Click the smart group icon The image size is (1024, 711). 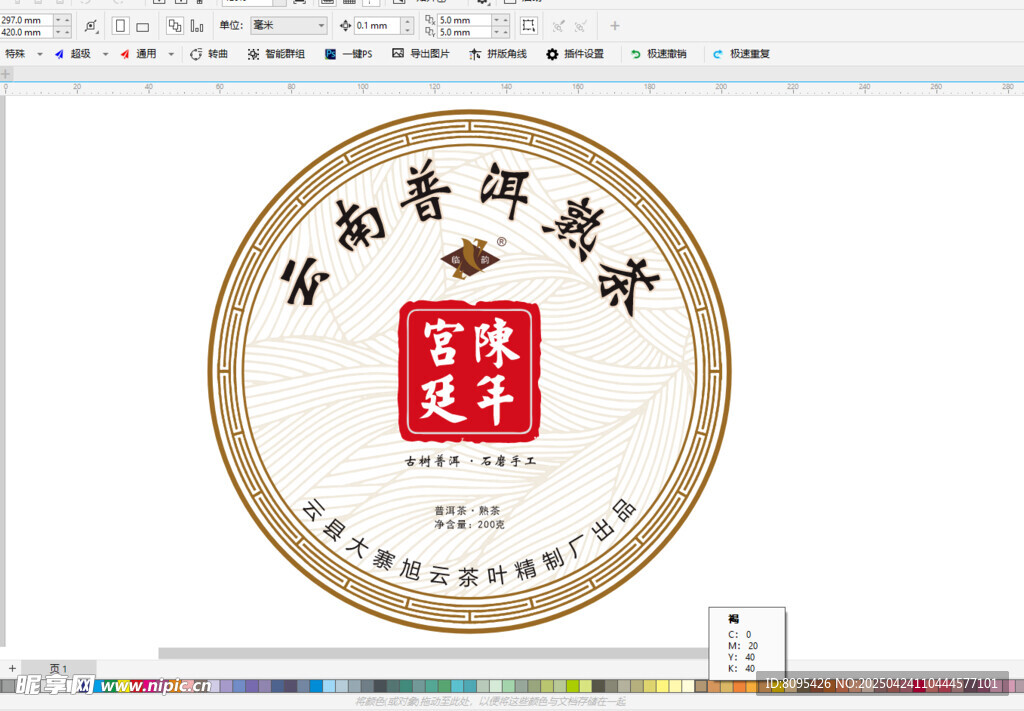253,54
